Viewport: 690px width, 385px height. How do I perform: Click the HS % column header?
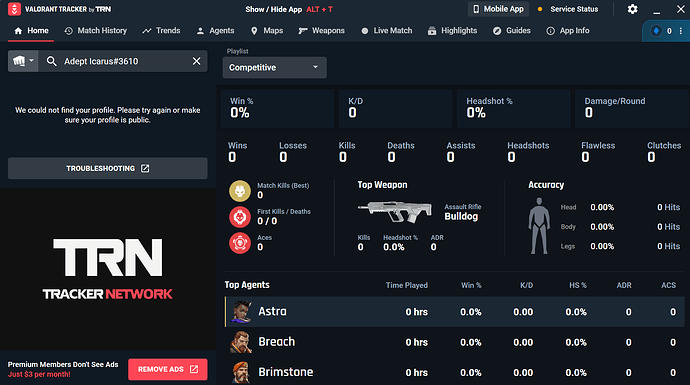pos(578,285)
